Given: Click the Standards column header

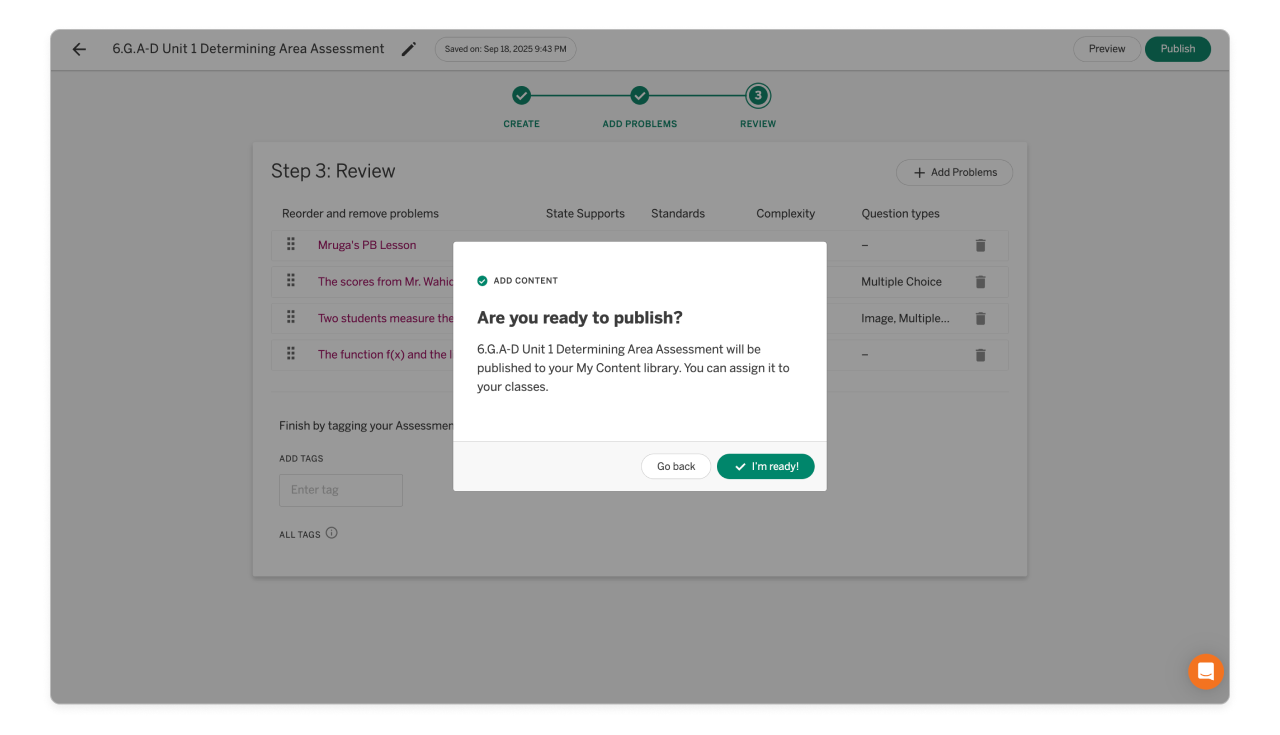Looking at the screenshot, I should [678, 214].
